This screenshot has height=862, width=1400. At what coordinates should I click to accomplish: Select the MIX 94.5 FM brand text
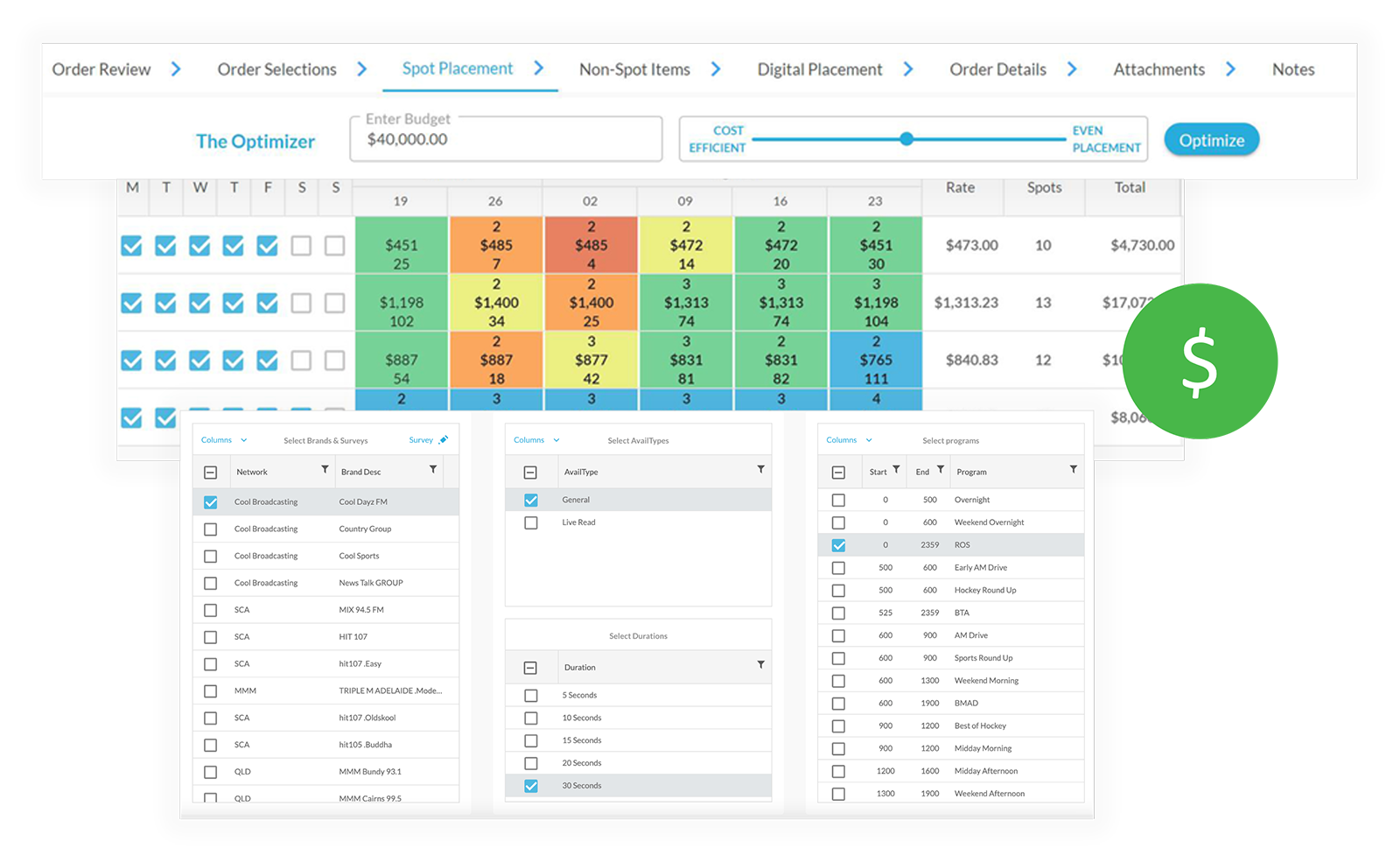[x=361, y=610]
